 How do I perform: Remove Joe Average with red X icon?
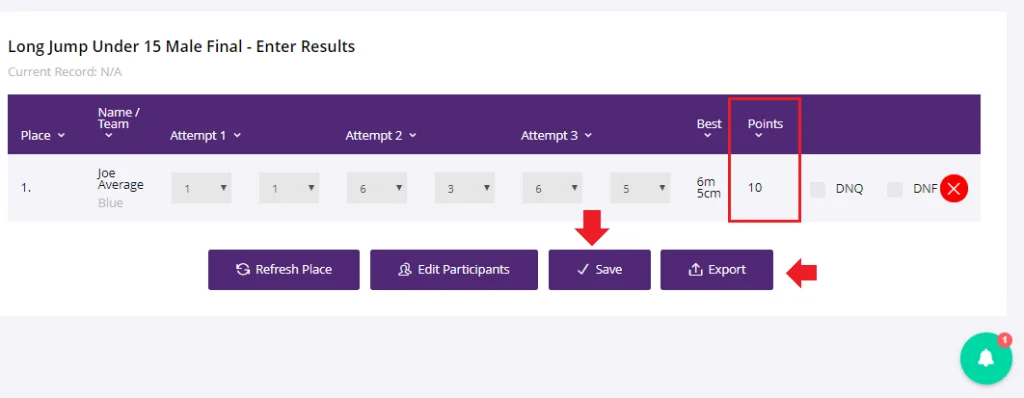[x=953, y=189]
